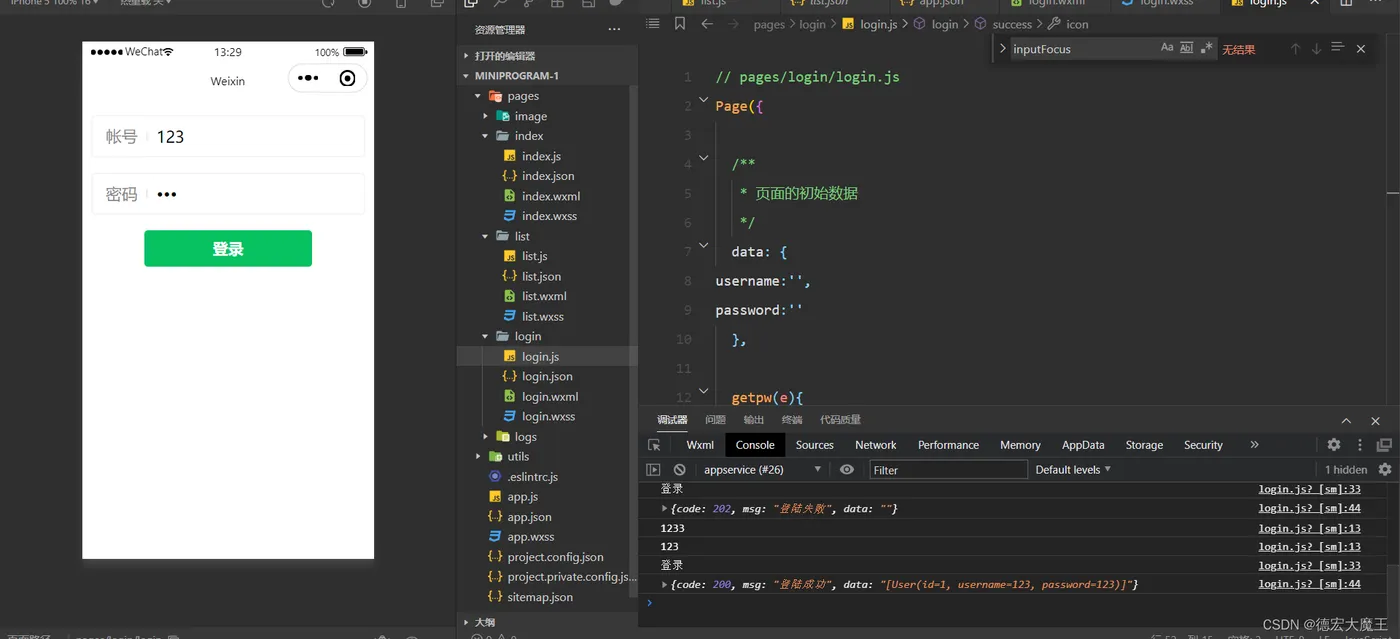Open the Default levels dropdown
Viewport: 1400px width, 639px height.
point(1073,470)
